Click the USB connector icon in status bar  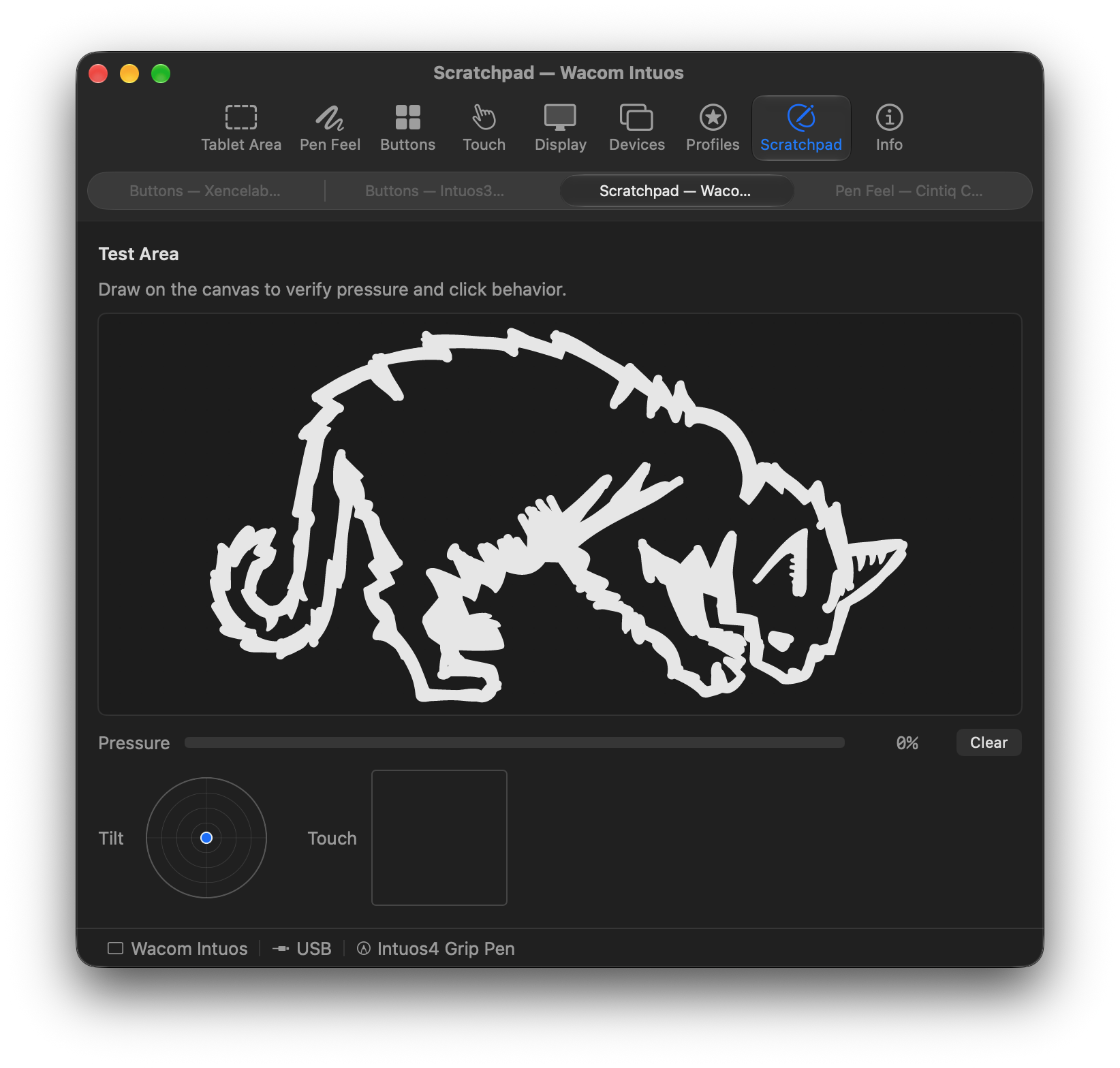coord(281,948)
